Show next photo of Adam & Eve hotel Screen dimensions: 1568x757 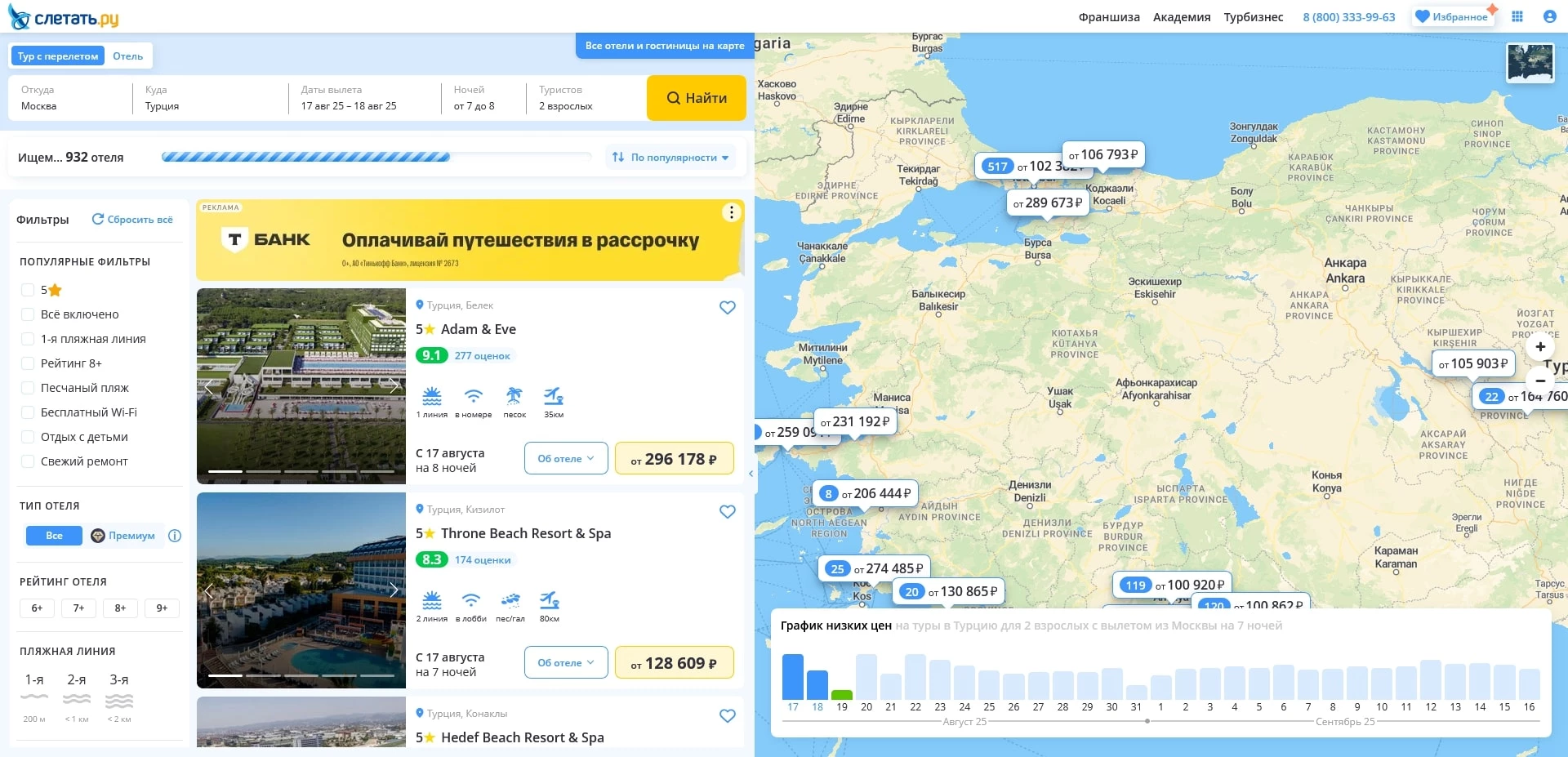pos(394,386)
